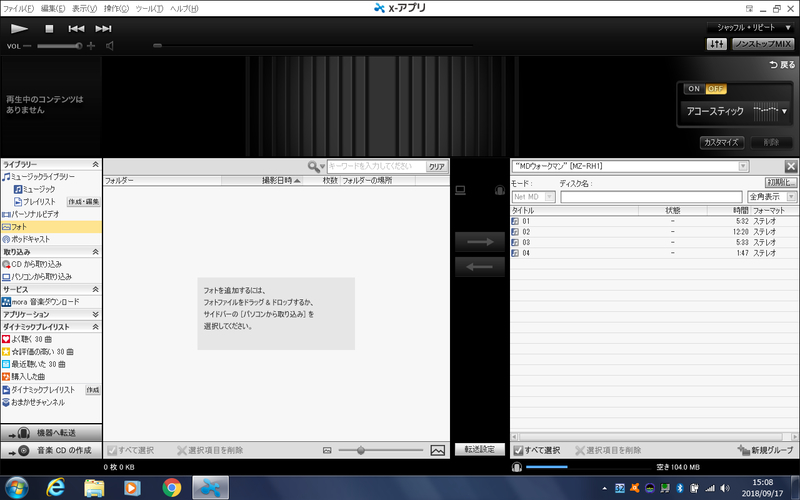Click the ノンストップMIX button
The height and width of the screenshot is (500, 800).
pos(763,44)
